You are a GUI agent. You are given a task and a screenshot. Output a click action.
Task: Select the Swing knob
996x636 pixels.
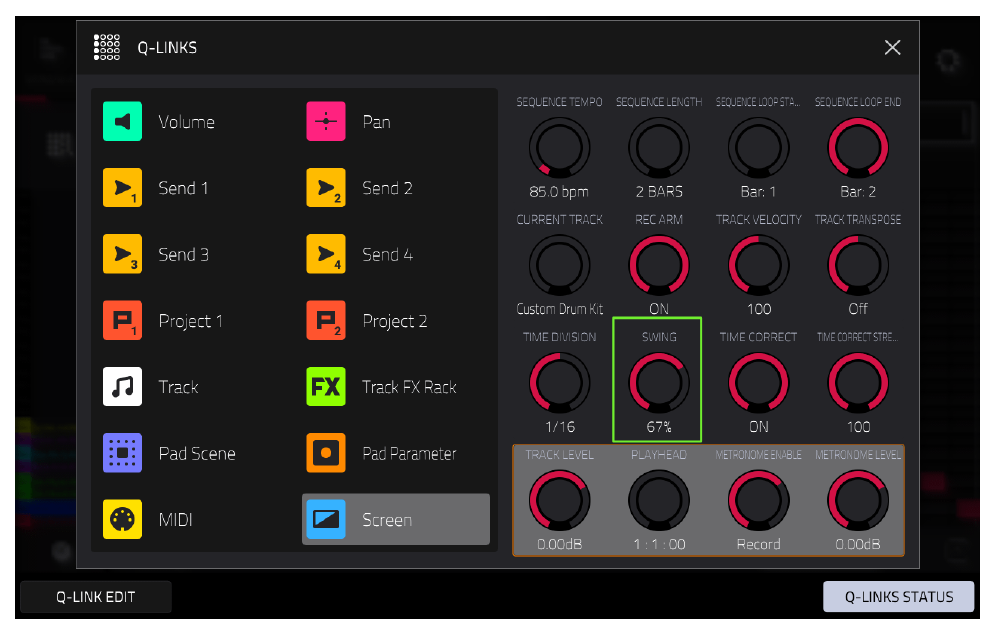pyautogui.click(x=659, y=383)
